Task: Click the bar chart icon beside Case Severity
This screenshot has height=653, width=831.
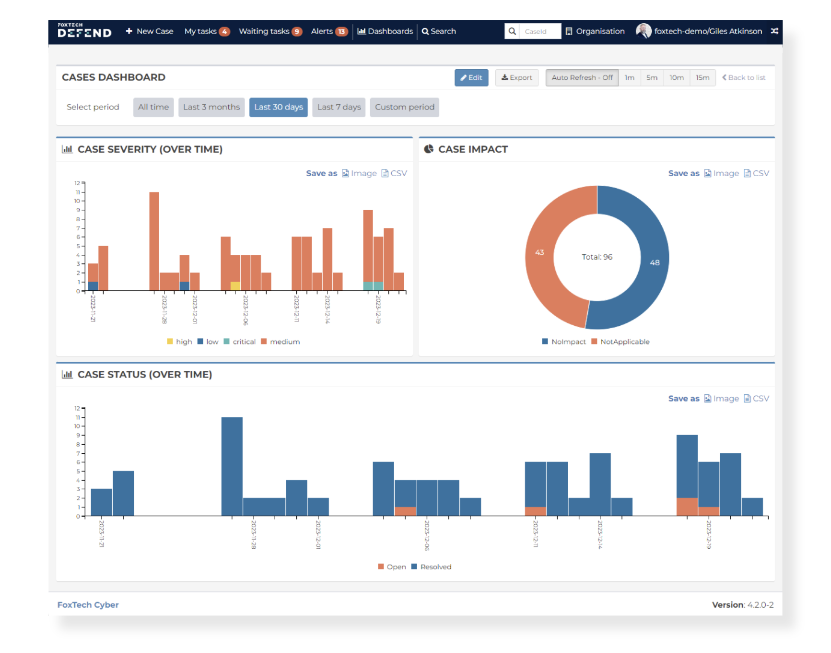Action: pos(66,149)
